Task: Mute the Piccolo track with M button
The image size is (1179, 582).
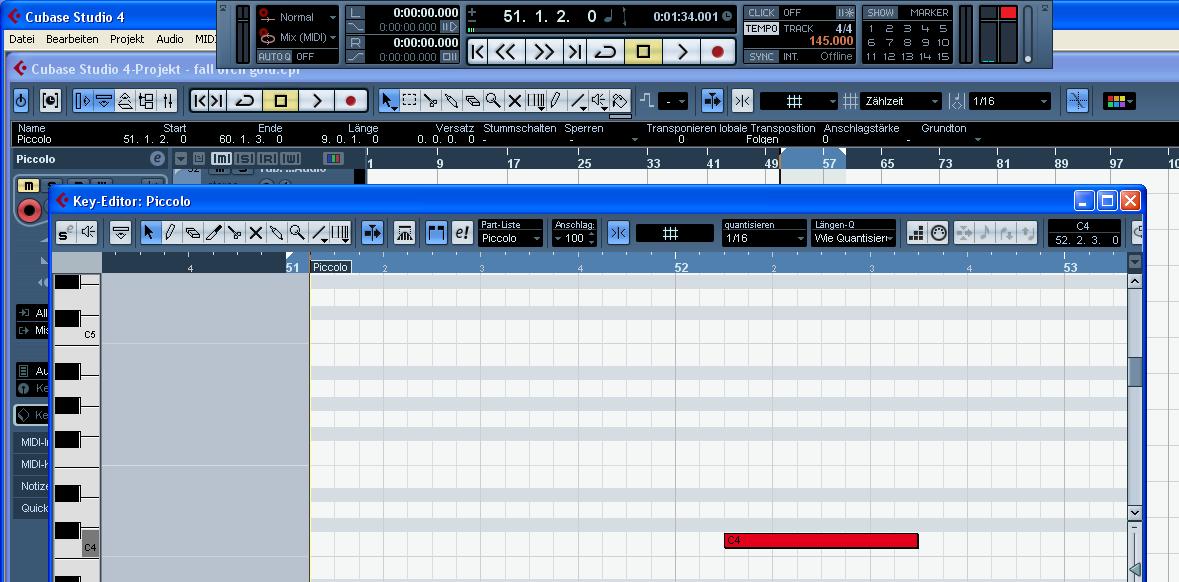Action: pyautogui.click(x=28, y=186)
